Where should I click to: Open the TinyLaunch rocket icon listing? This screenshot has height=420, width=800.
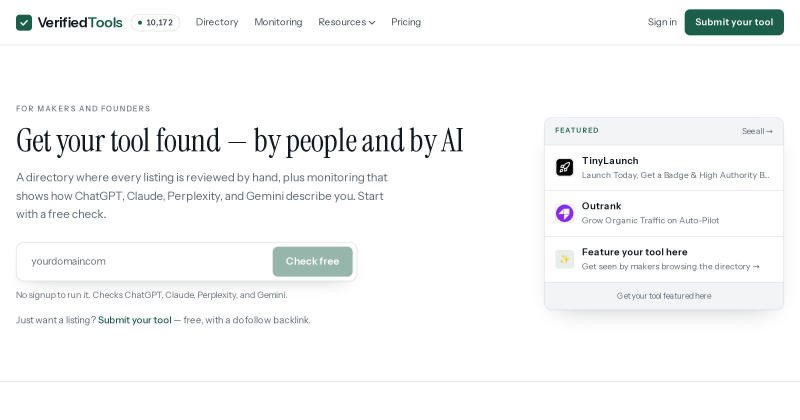(564, 167)
